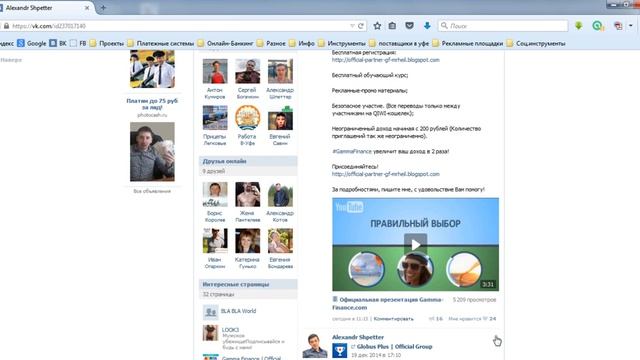This screenshot has height=360, width=640.
Task: Click the repost count icon showing 16
Action: 436,319
